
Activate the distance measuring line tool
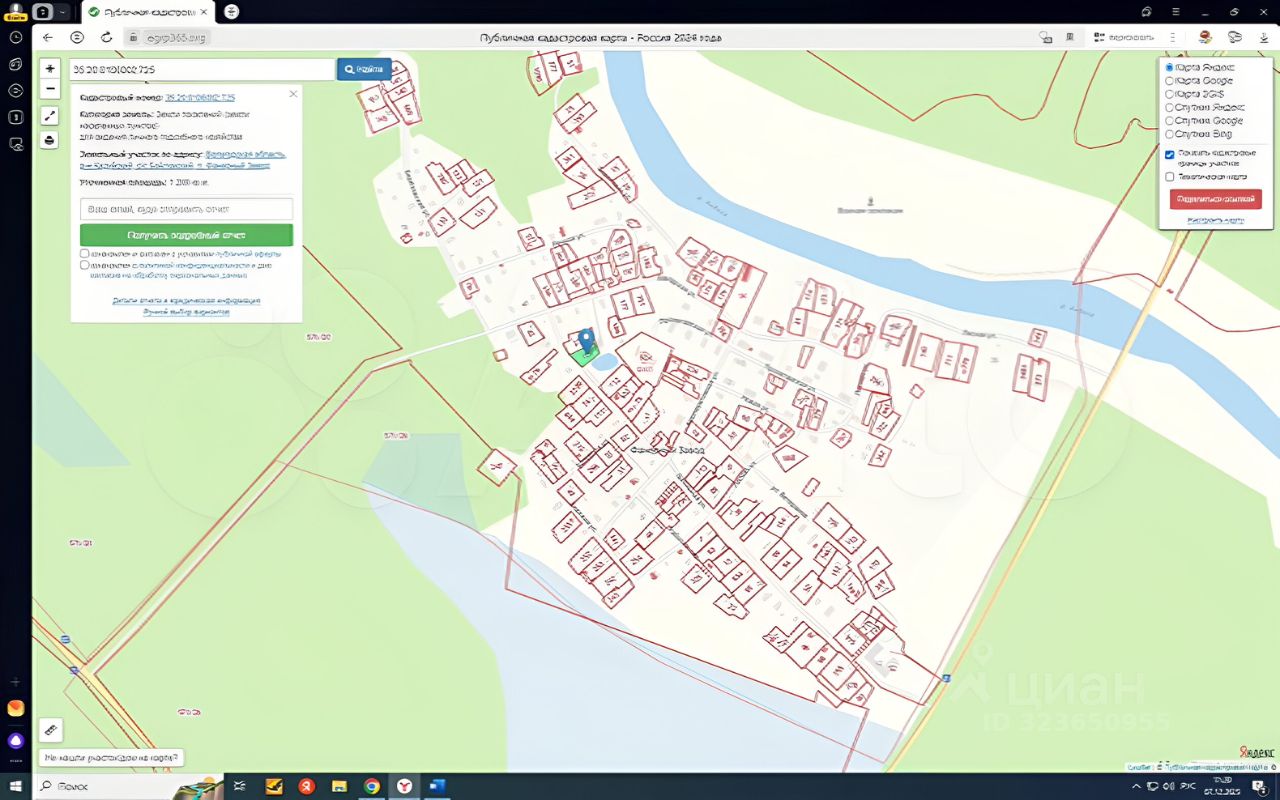click(x=50, y=116)
